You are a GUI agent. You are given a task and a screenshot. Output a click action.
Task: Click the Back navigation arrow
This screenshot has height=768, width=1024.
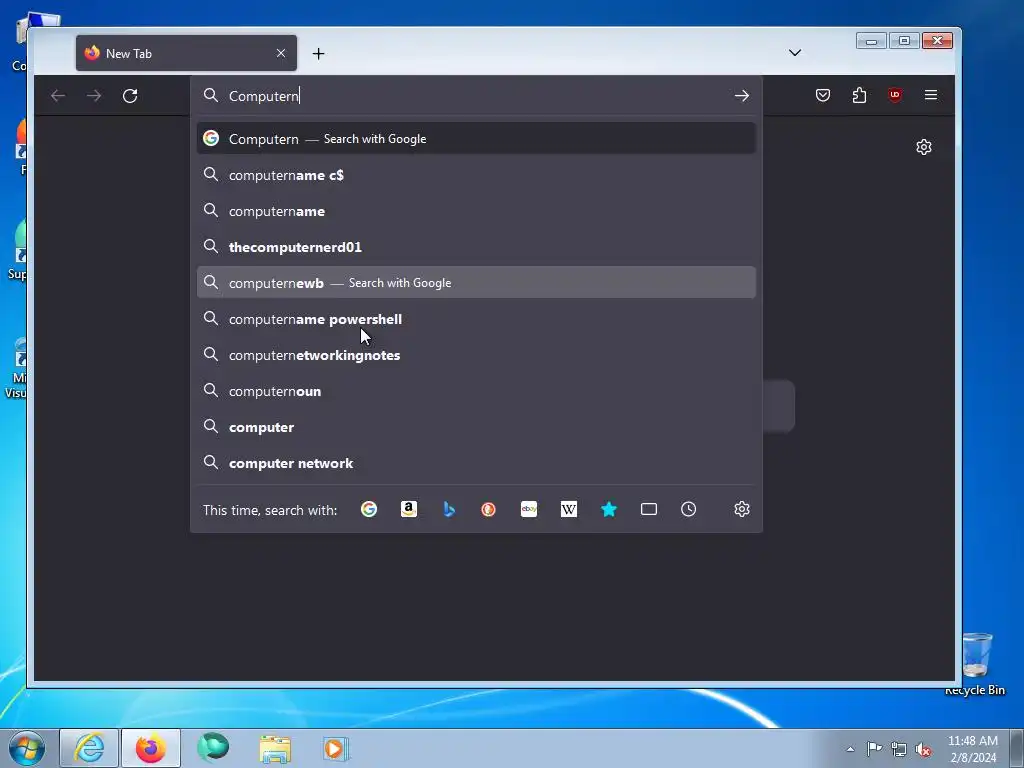tap(58, 96)
